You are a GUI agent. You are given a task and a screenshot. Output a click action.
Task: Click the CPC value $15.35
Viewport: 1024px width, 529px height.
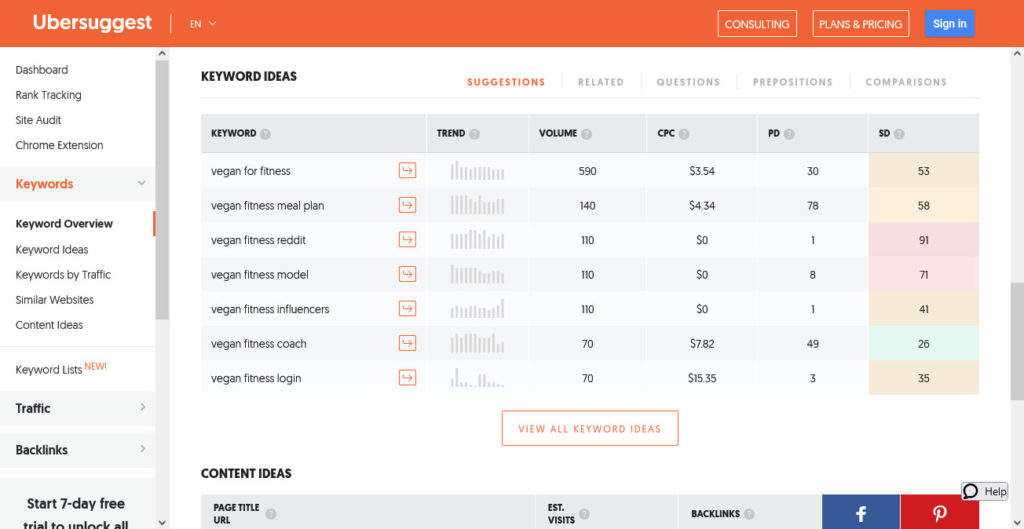pyautogui.click(x=702, y=378)
